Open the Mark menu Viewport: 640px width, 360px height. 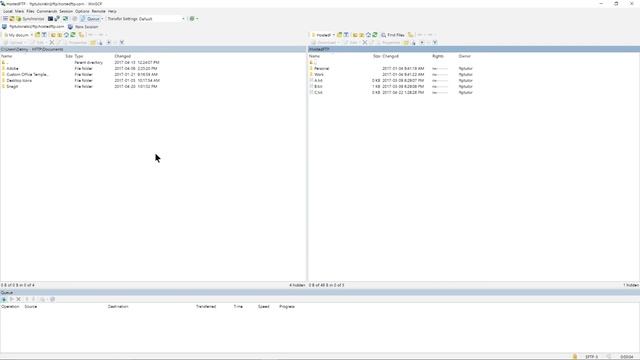[x=19, y=11]
